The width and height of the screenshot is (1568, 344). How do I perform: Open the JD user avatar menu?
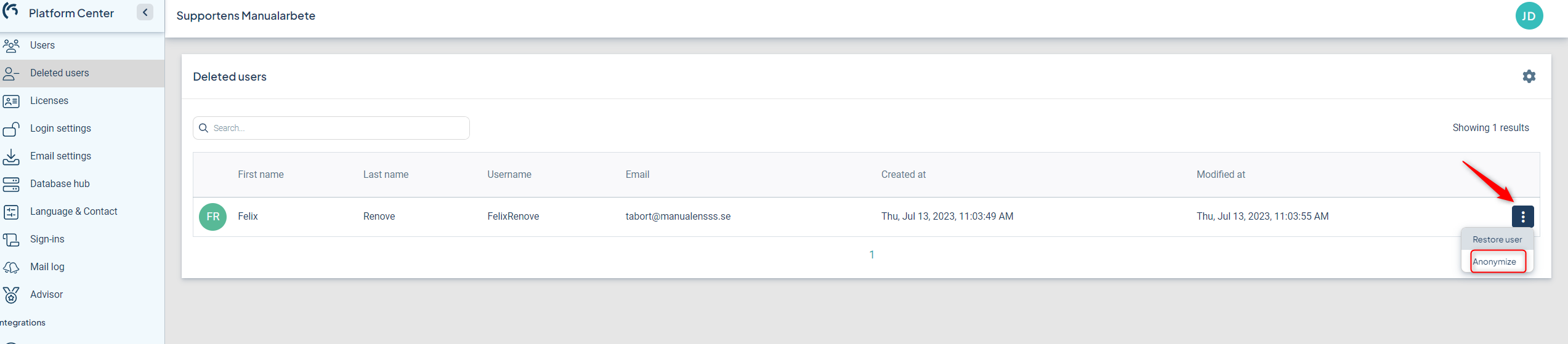pyautogui.click(x=1529, y=16)
